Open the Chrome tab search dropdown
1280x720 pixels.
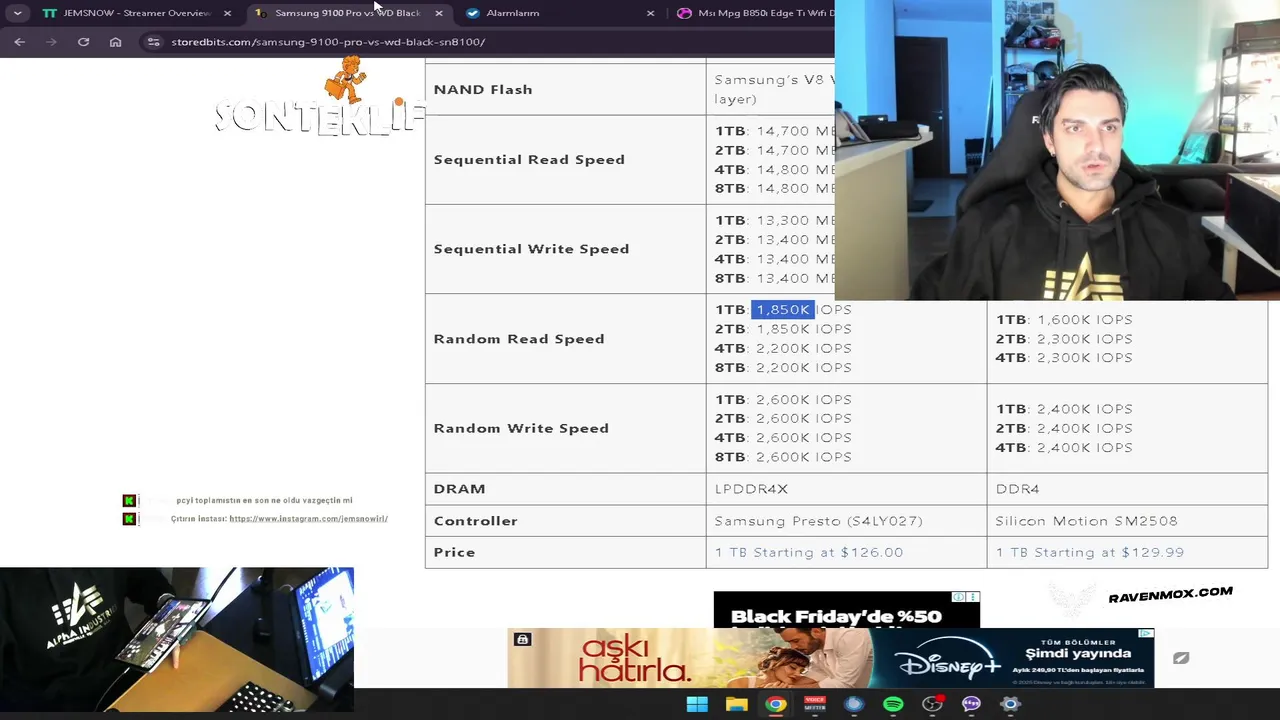coord(17,13)
